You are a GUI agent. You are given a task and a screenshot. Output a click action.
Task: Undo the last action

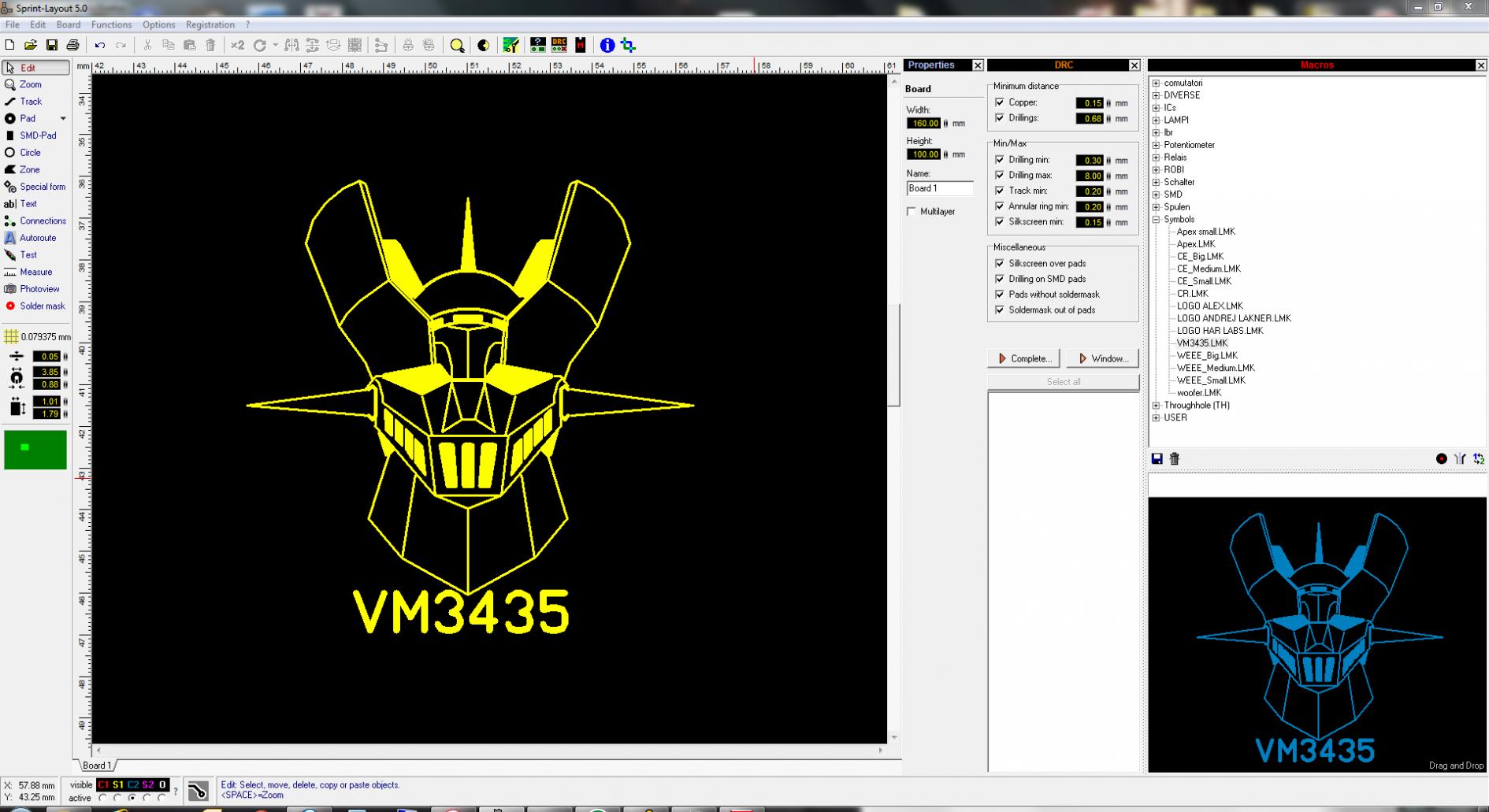(100, 45)
